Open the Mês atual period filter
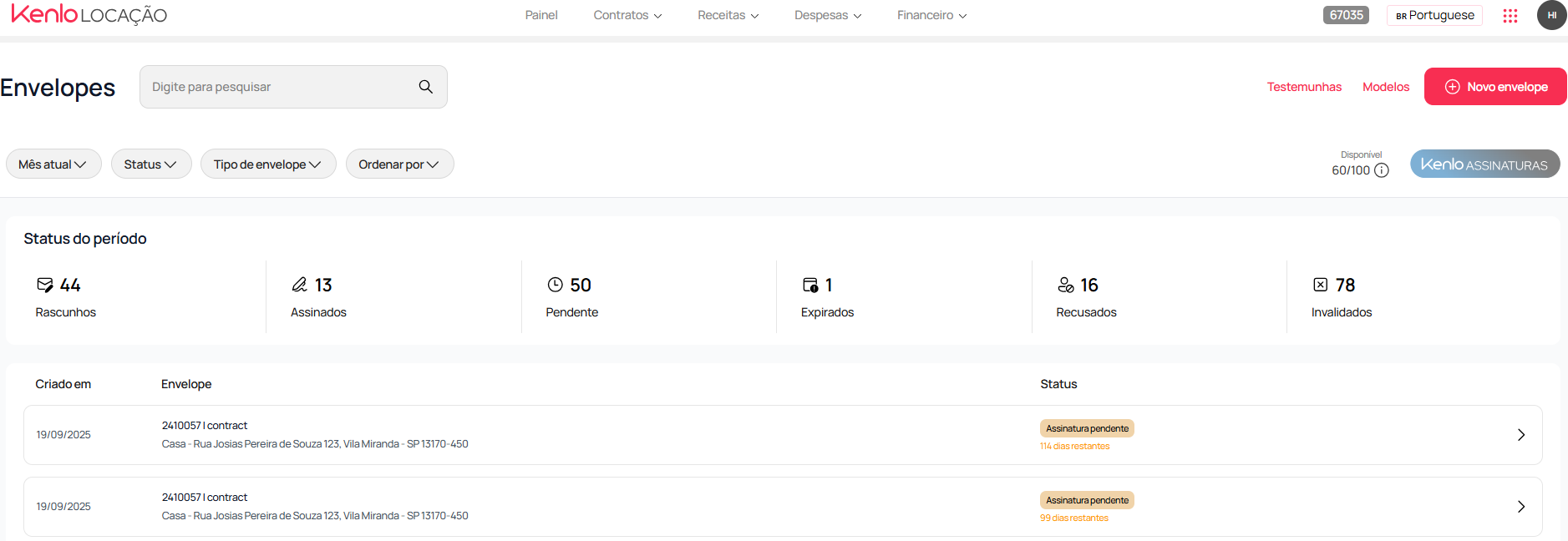The image size is (1568, 541). coord(53,164)
